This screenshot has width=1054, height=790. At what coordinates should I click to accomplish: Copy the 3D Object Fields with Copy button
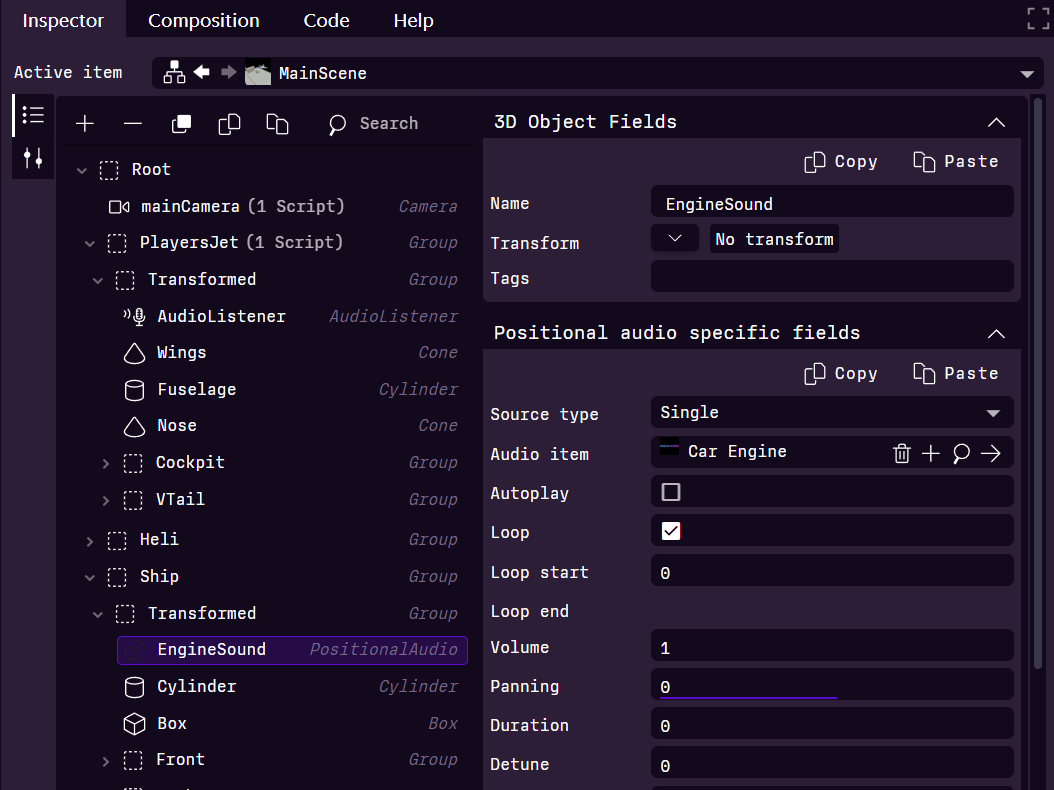[841, 161]
